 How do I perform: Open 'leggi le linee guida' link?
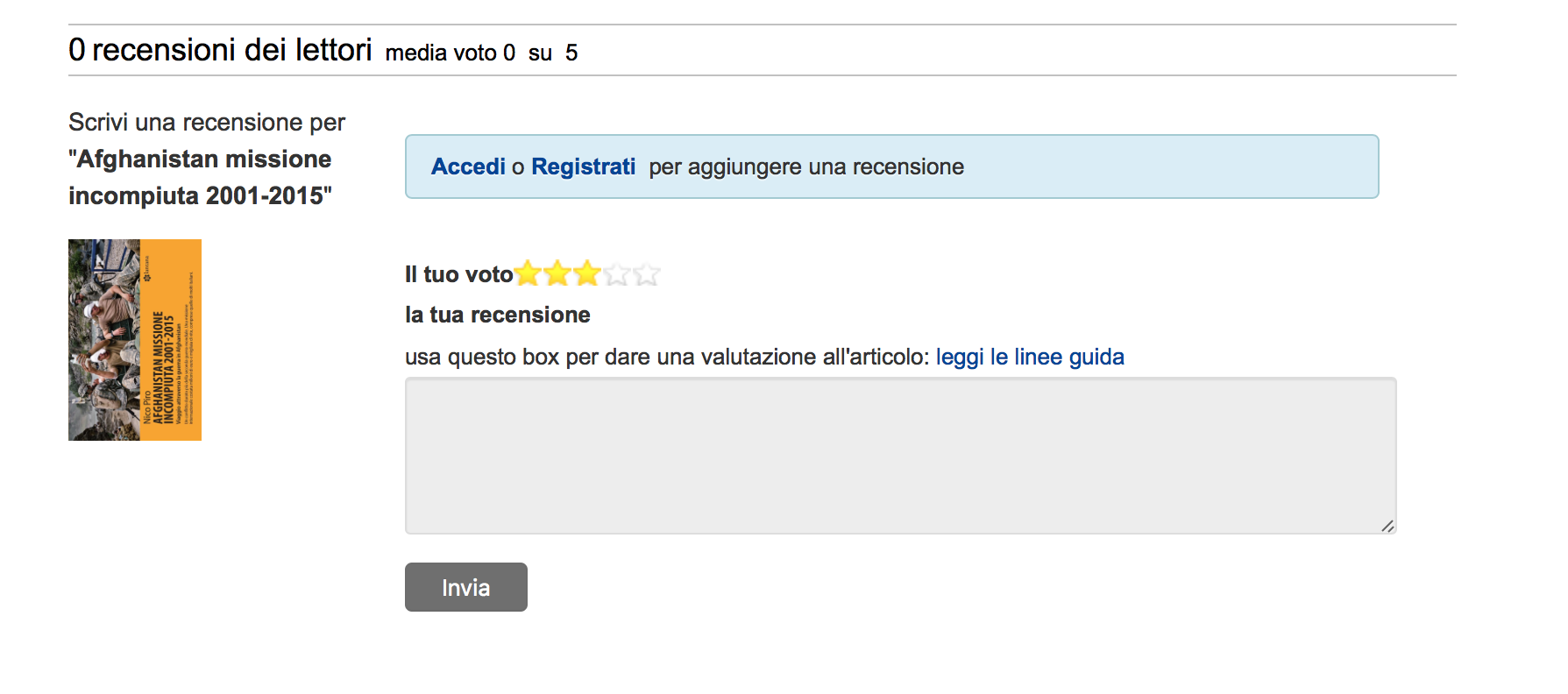click(1030, 357)
